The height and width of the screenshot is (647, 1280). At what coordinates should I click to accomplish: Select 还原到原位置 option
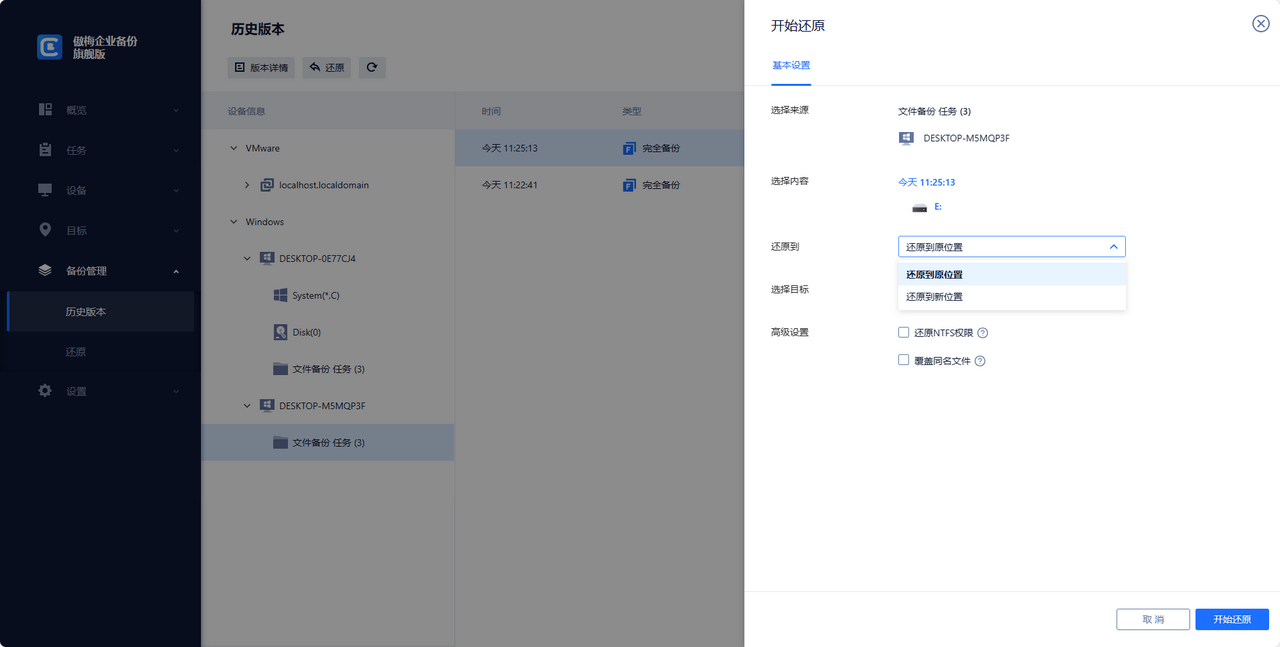1012,274
